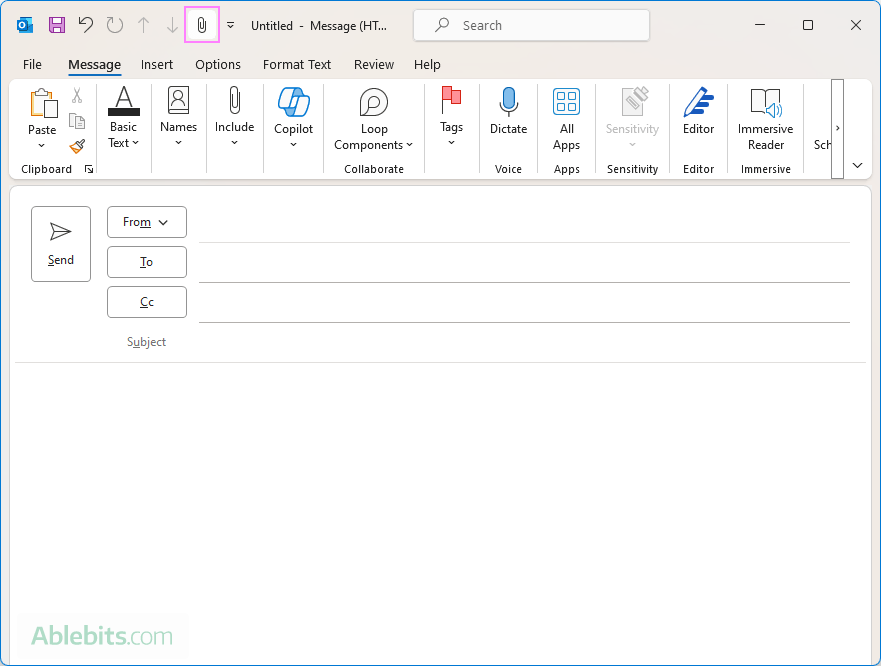Send the email message
Image resolution: width=881 pixels, height=666 pixels.
[61, 244]
